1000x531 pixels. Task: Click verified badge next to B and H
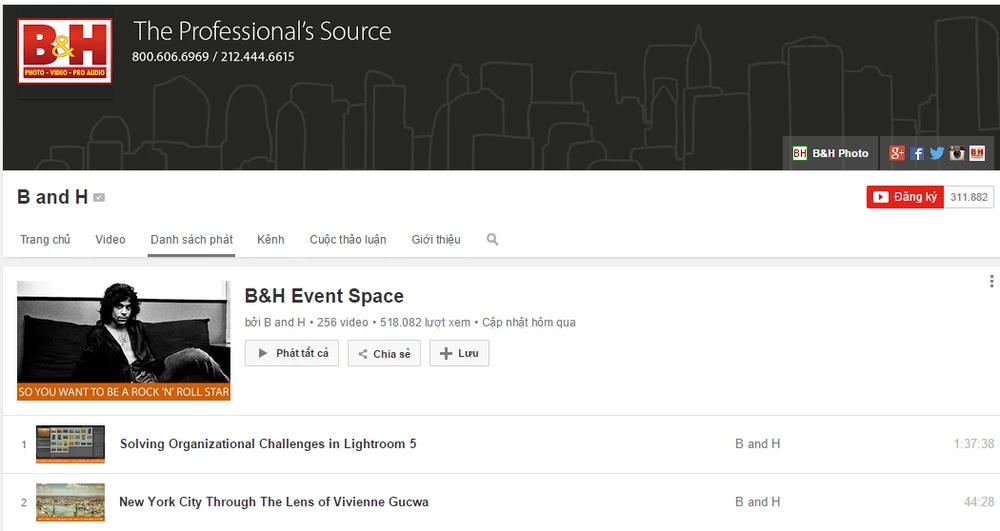coord(99,198)
